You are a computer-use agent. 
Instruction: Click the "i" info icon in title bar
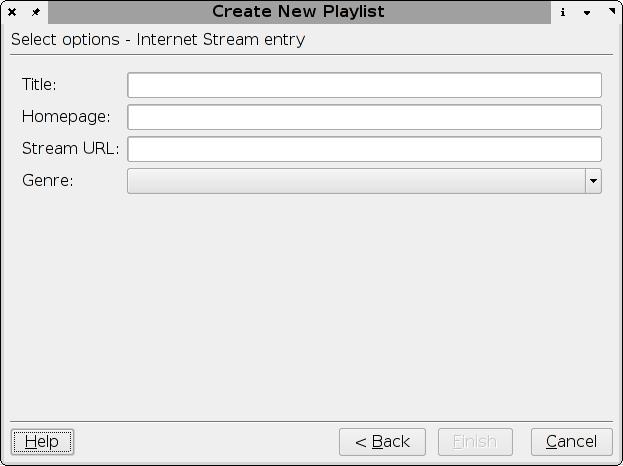click(563, 13)
